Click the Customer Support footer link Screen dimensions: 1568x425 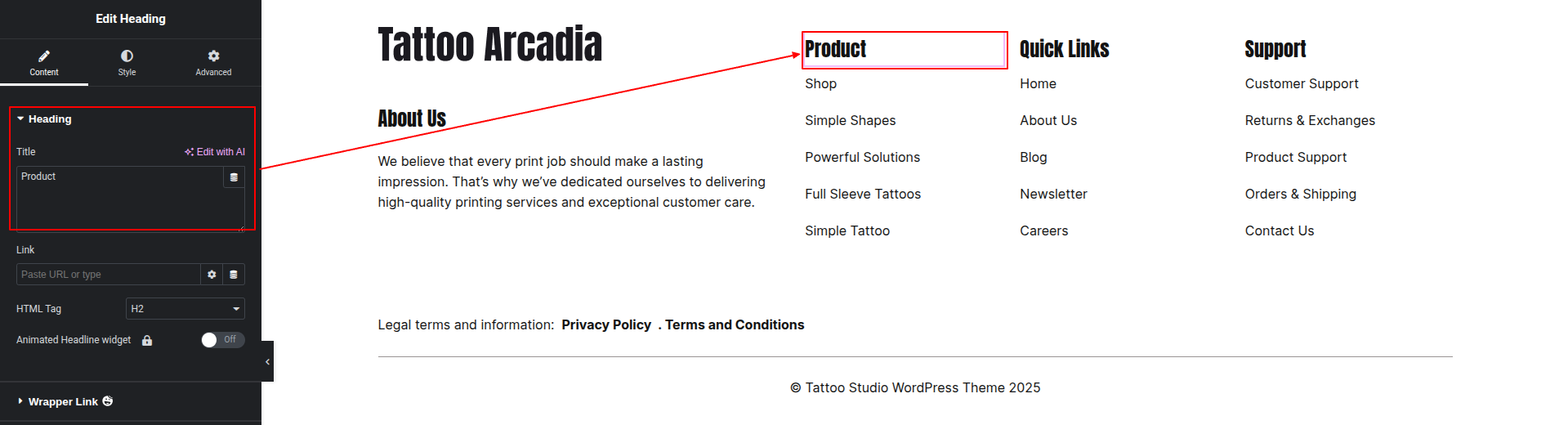pyautogui.click(x=1302, y=84)
